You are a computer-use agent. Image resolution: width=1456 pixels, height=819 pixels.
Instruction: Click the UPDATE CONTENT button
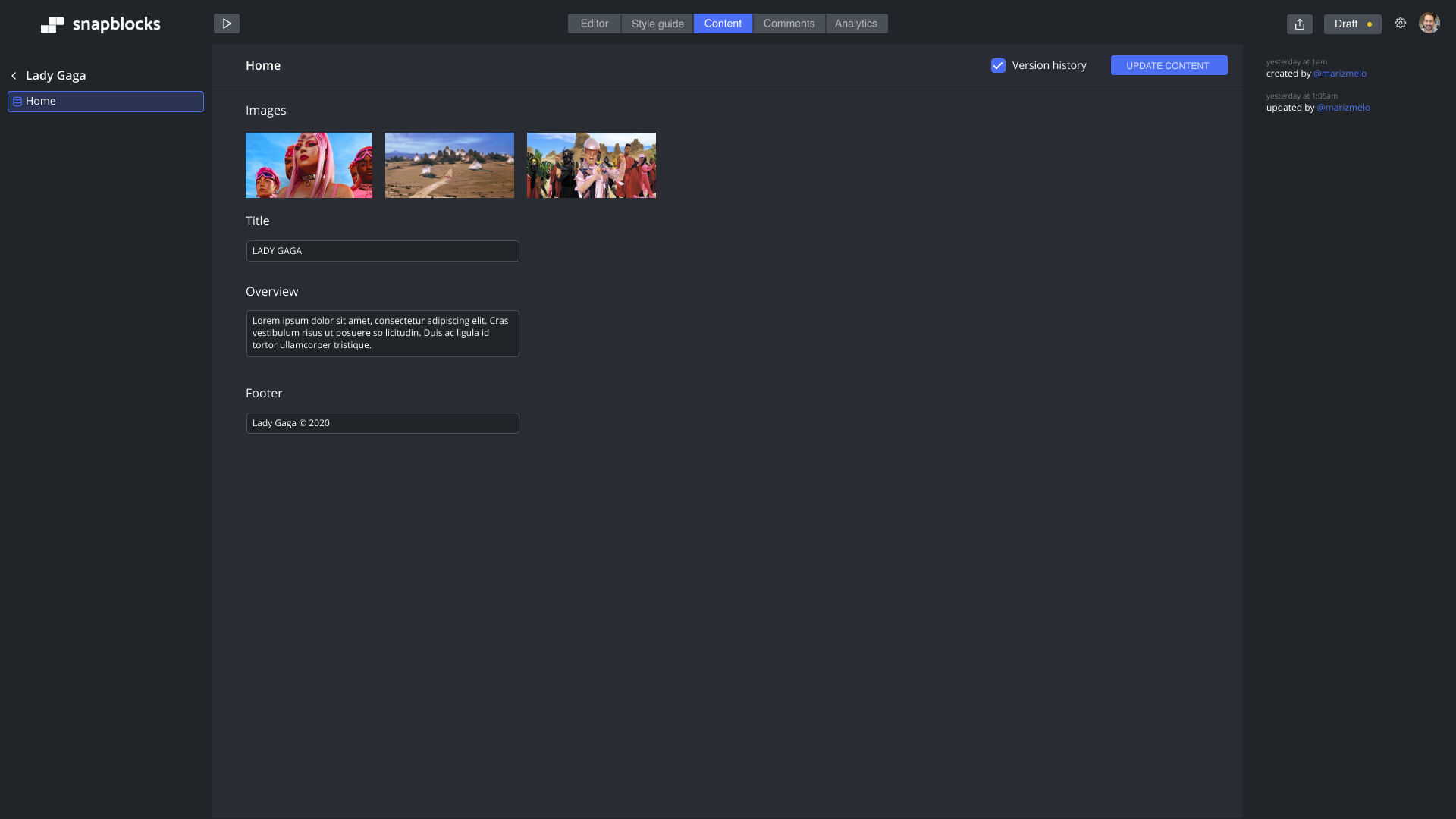1169,65
